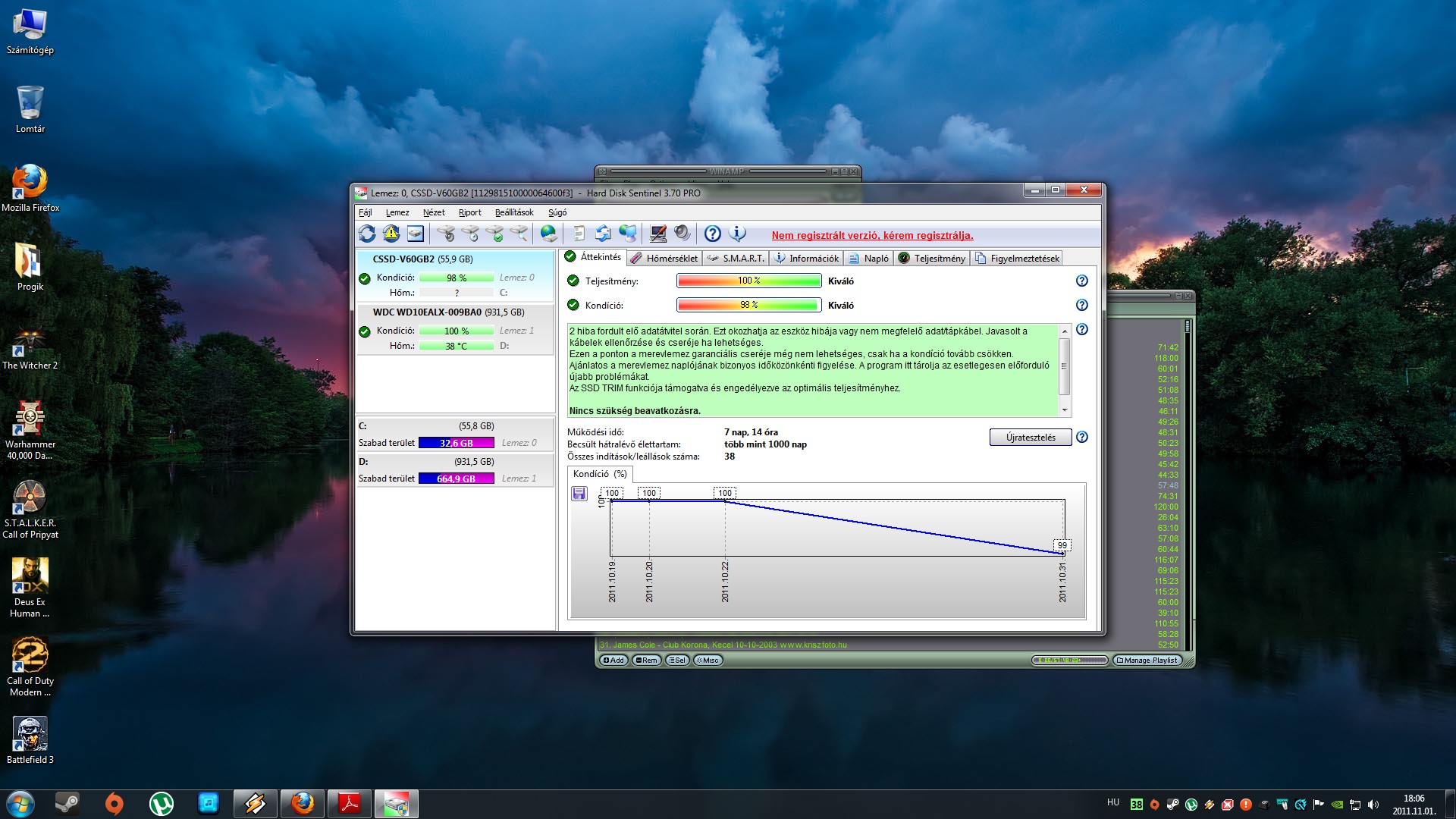This screenshot has height=819, width=1456.
Task: Open the Lemez menu
Action: (x=397, y=212)
